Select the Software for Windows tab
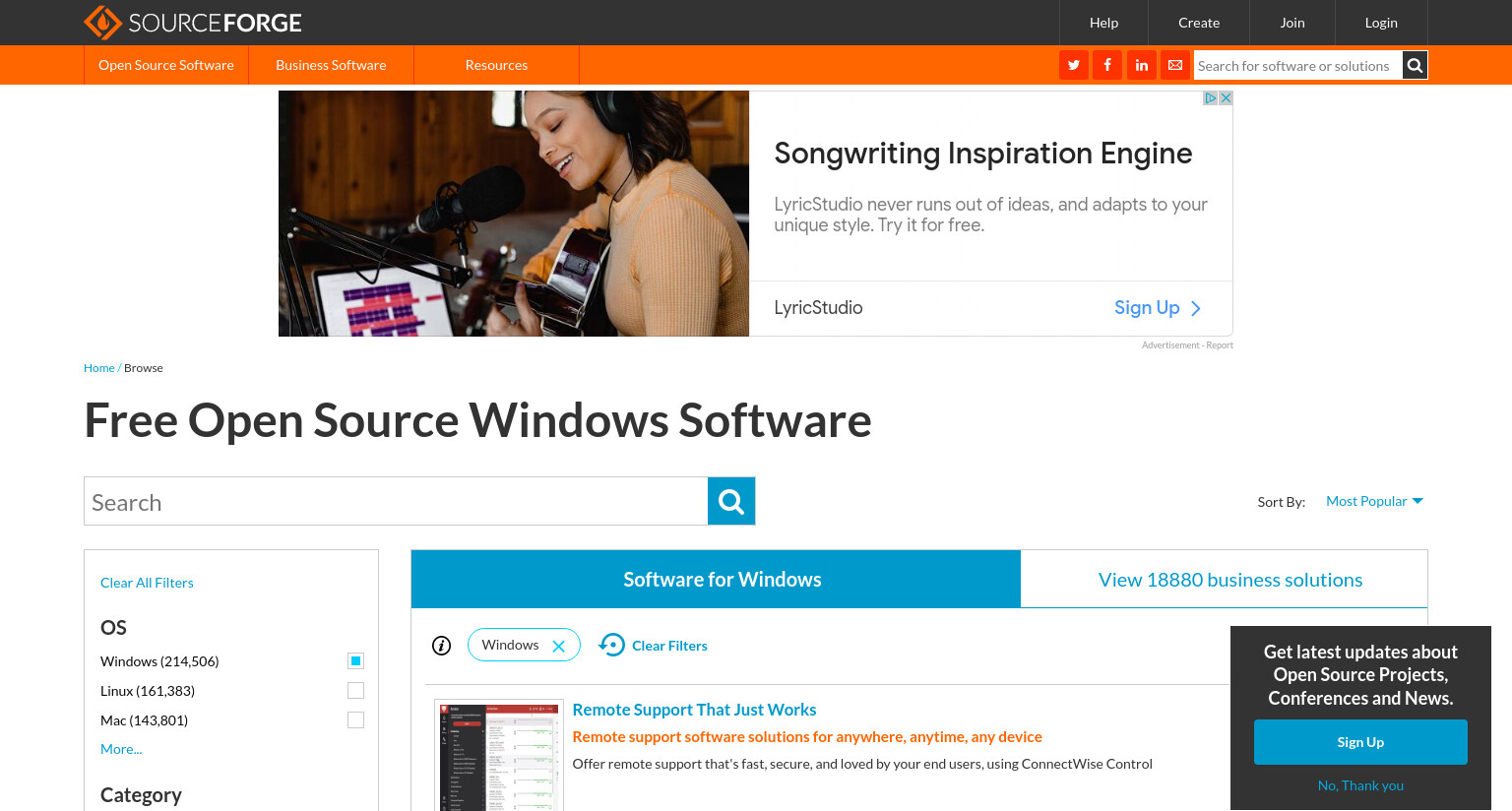Screen dimensions: 1512x811 click(716, 579)
